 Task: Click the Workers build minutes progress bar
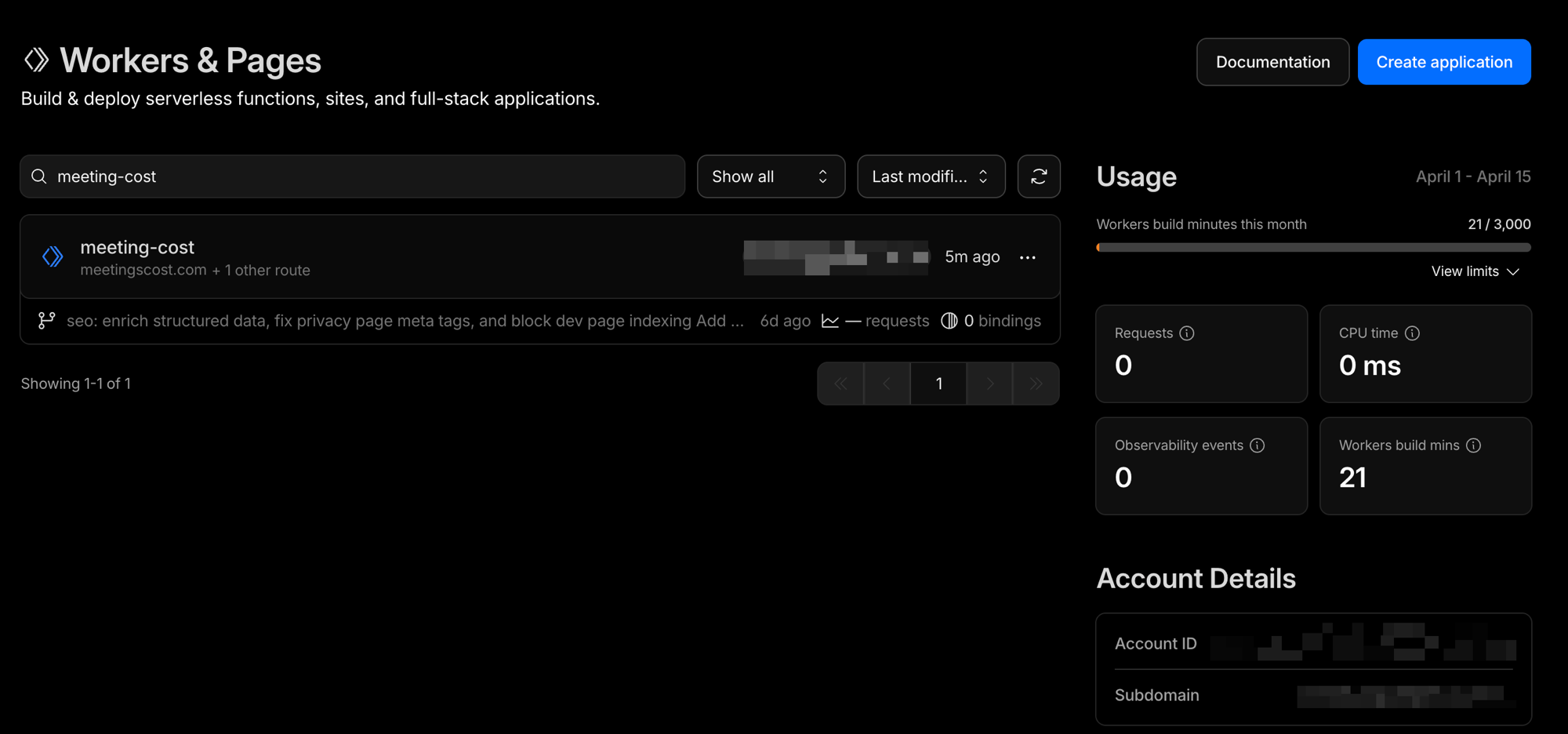click(x=1313, y=247)
